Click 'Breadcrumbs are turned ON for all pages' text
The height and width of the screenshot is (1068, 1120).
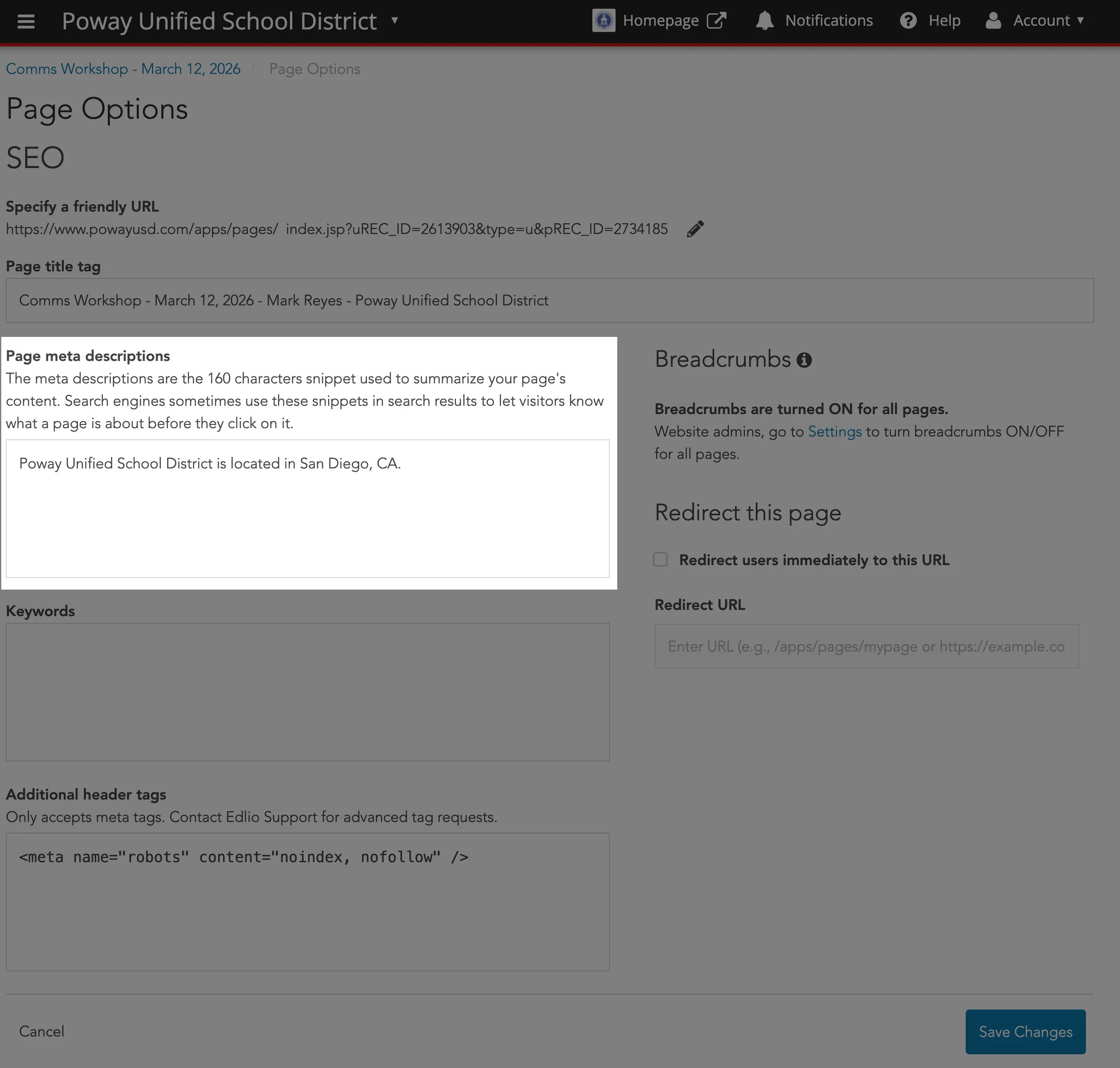pyautogui.click(x=801, y=409)
